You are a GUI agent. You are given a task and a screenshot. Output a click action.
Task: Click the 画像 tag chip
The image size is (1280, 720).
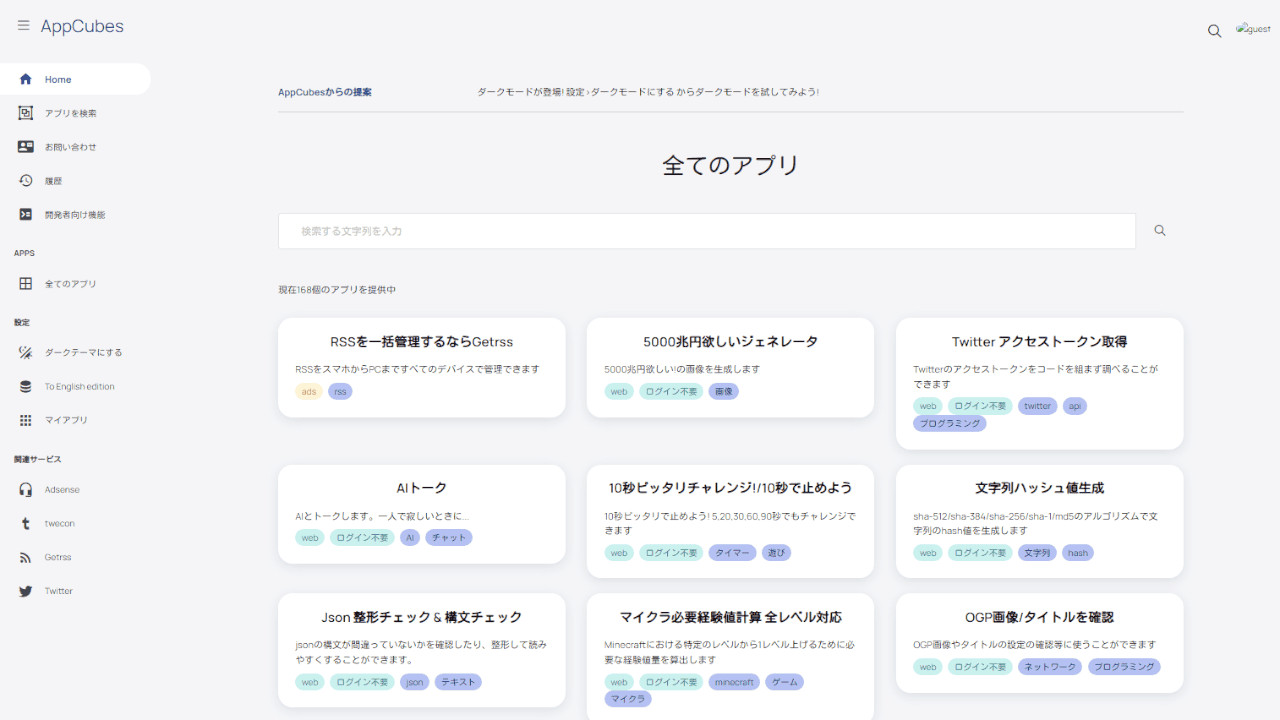pyautogui.click(x=723, y=391)
